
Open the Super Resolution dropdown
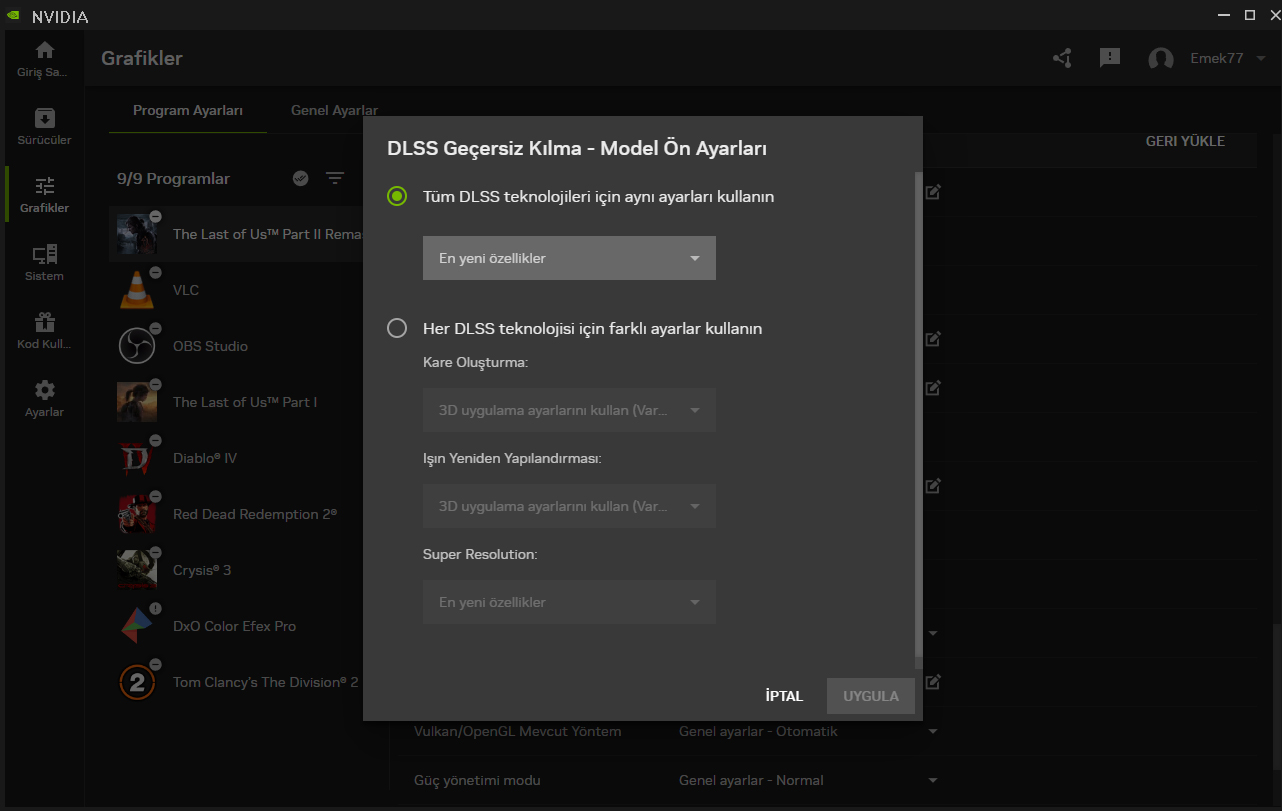tap(569, 602)
